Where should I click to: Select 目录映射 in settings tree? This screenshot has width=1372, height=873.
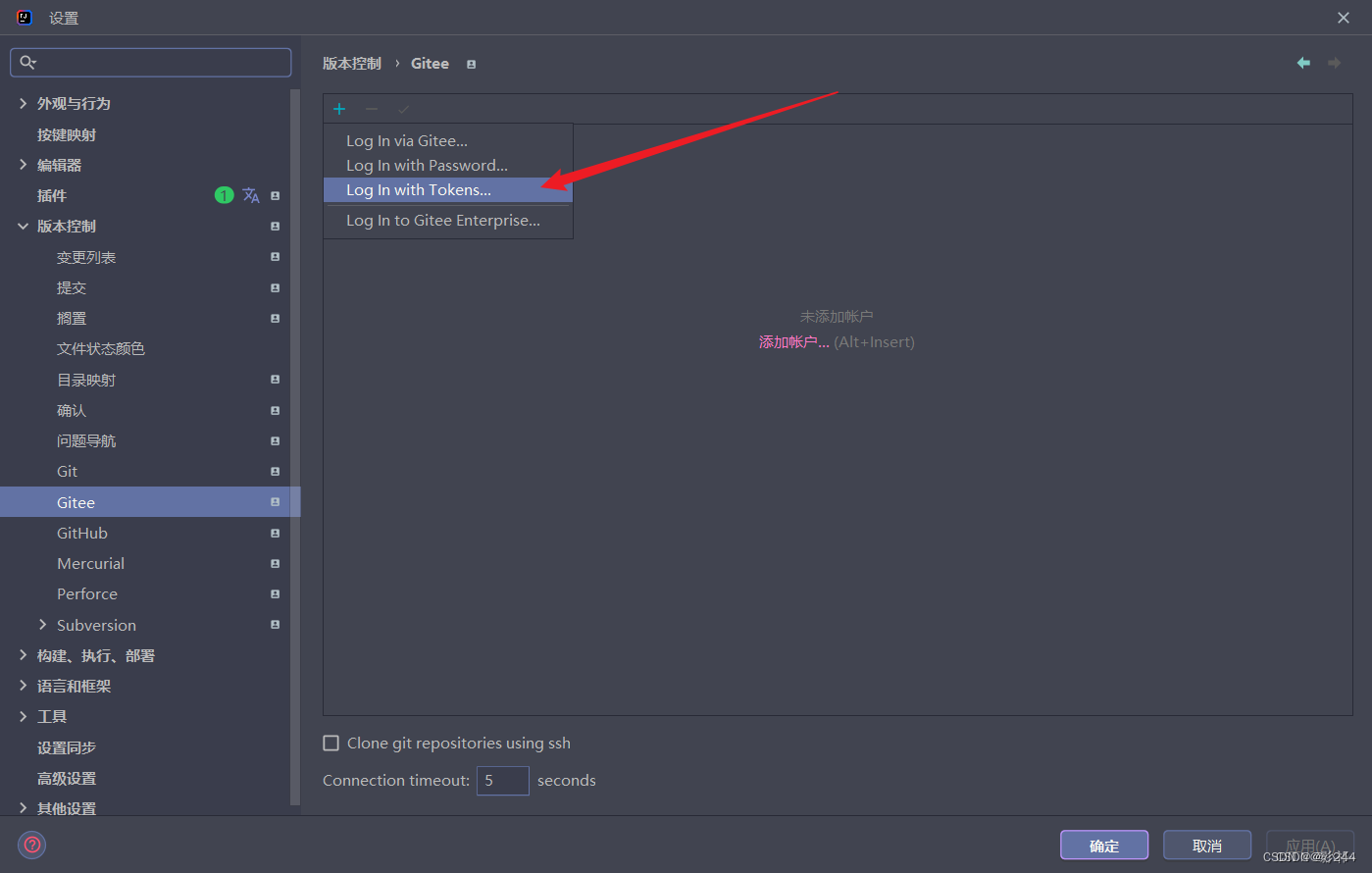pos(86,380)
